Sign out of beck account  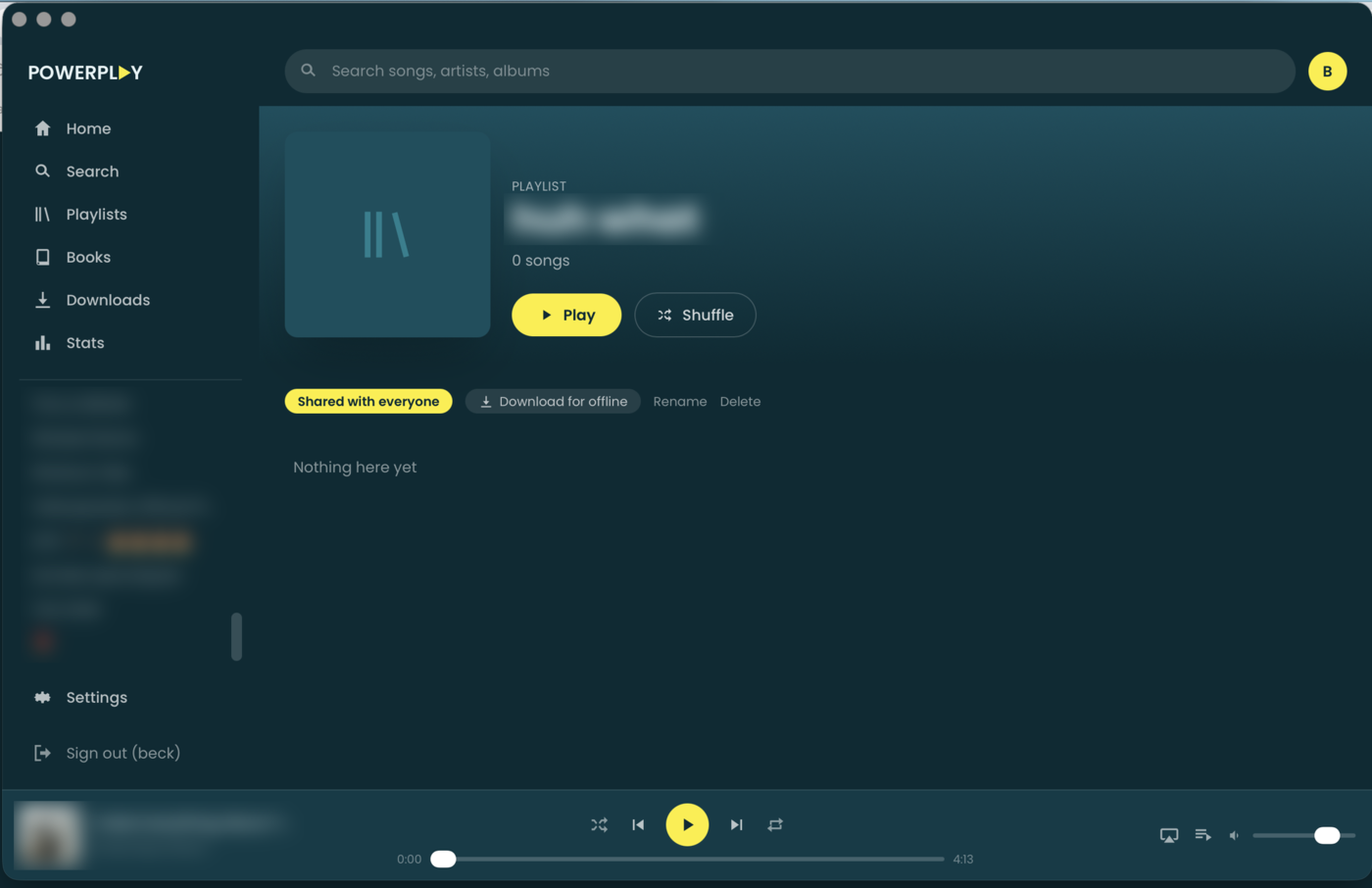[107, 753]
